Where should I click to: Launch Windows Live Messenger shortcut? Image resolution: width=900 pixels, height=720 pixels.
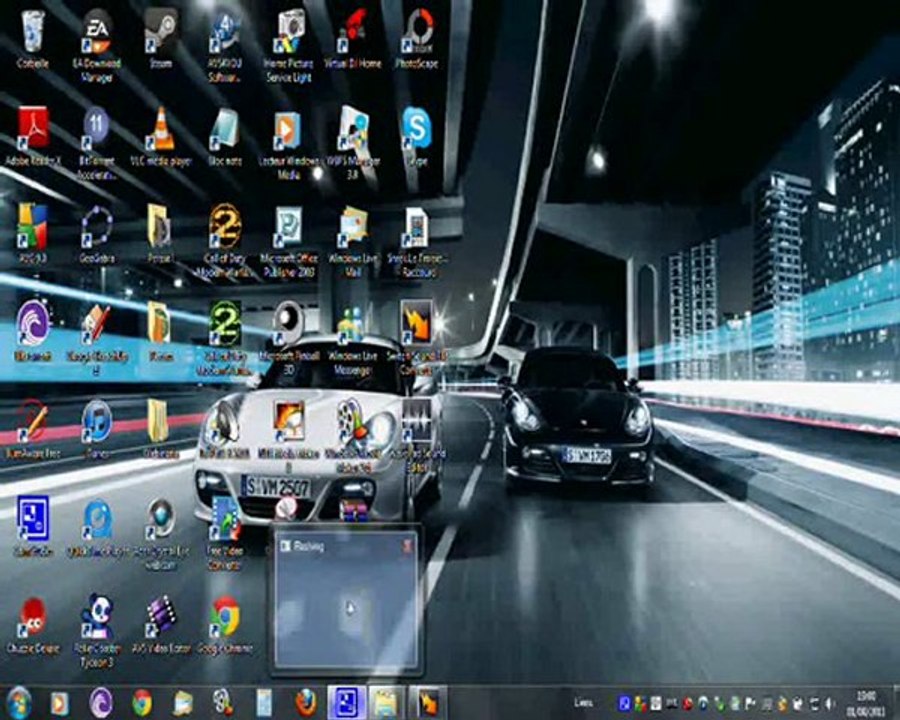coord(352,324)
